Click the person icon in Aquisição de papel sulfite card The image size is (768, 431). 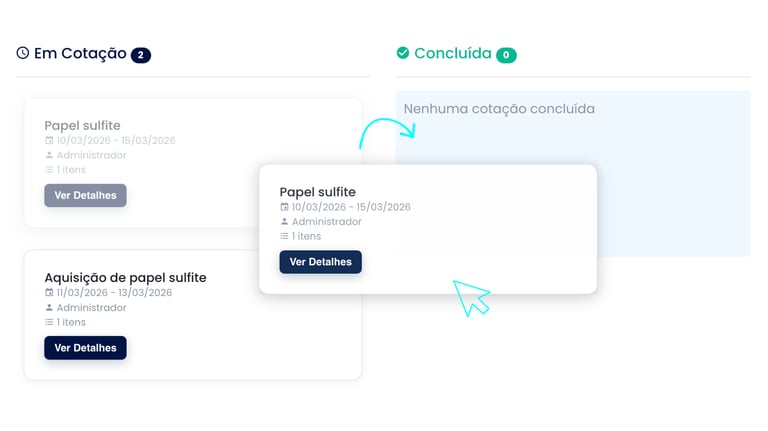click(x=49, y=308)
